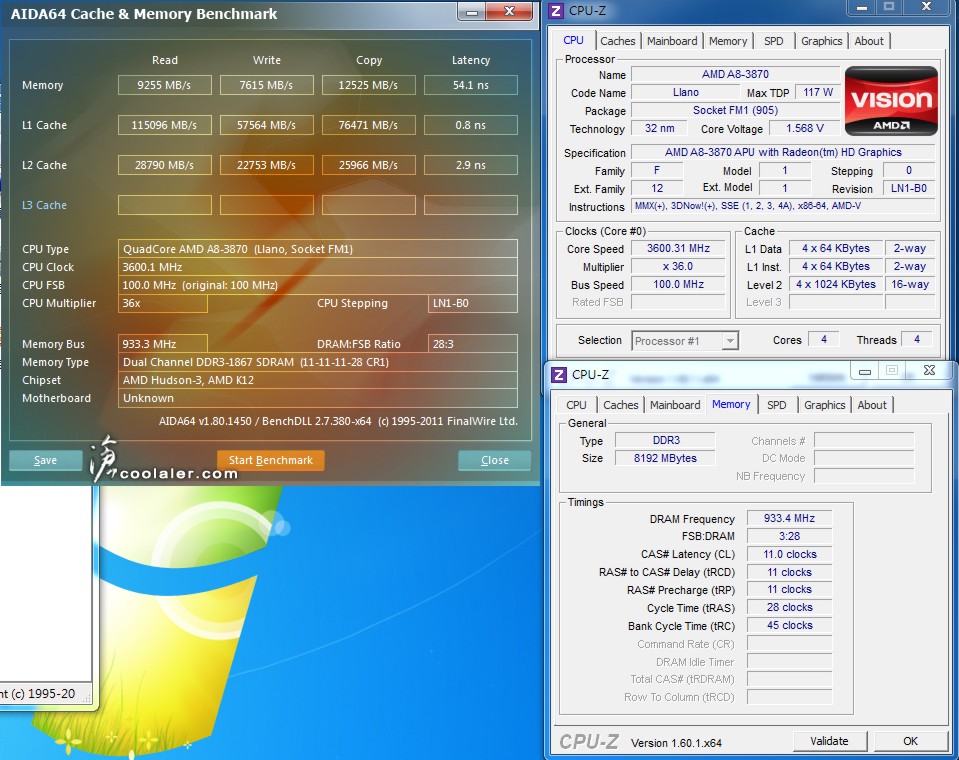The width and height of the screenshot is (959, 760).
Task: Open Mainboard tab in top CPU-Z window
Action: 672,41
